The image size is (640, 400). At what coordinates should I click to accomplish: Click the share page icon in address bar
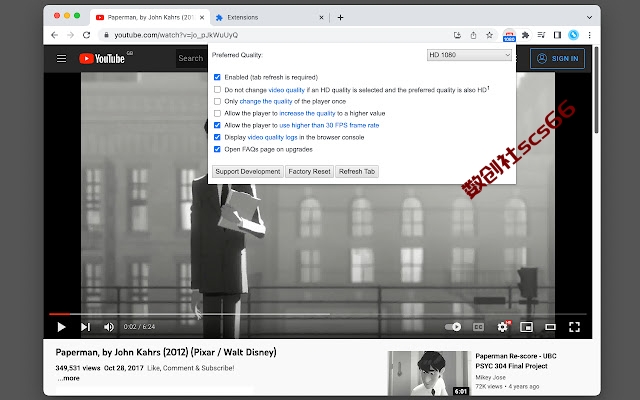[x=473, y=35]
